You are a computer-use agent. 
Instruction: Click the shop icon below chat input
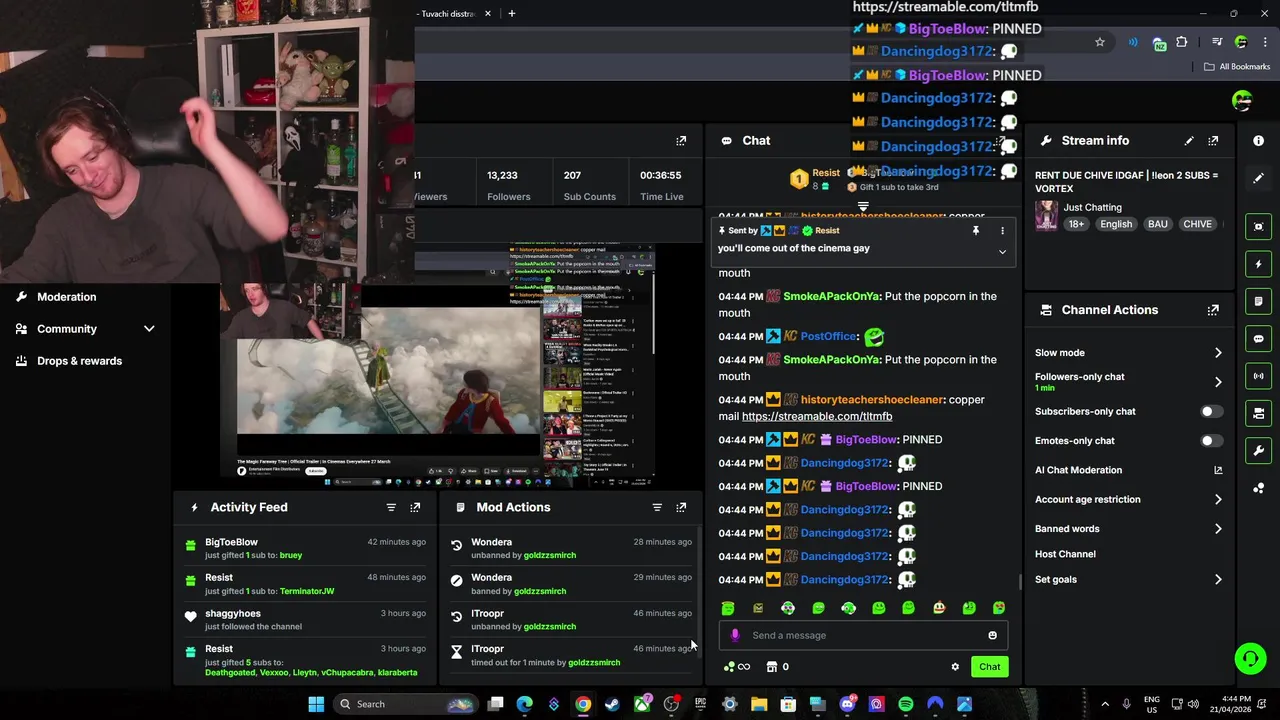[x=772, y=667]
